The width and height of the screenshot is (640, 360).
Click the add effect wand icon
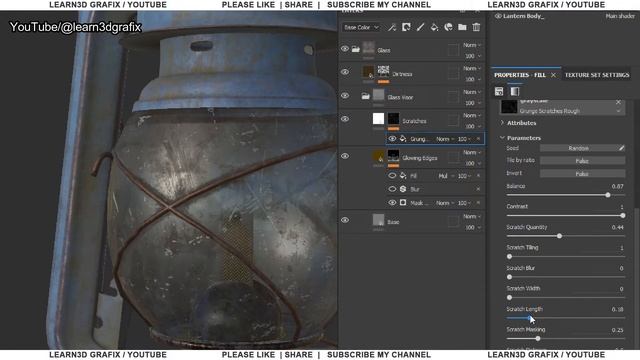click(x=392, y=27)
